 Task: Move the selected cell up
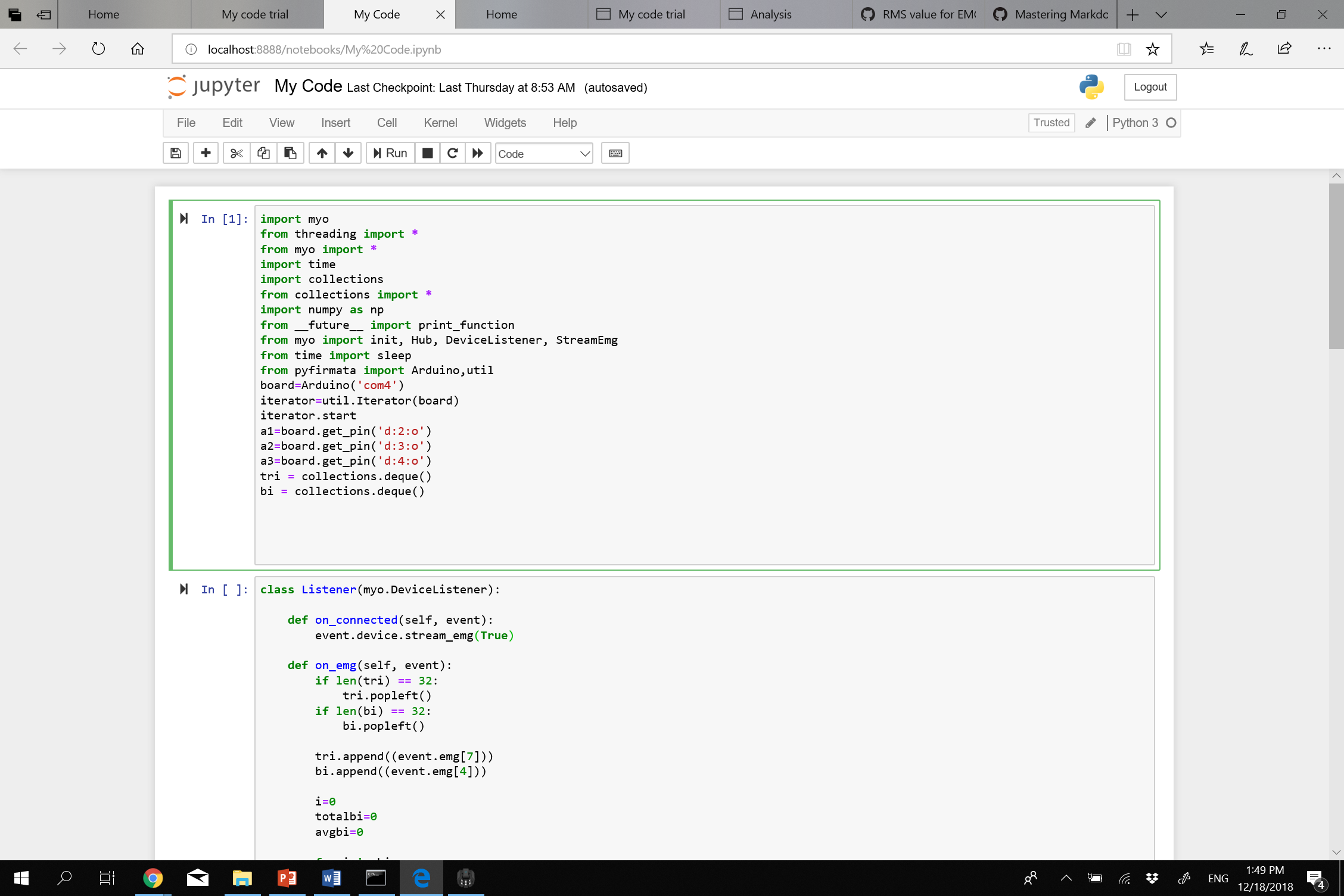(322, 153)
